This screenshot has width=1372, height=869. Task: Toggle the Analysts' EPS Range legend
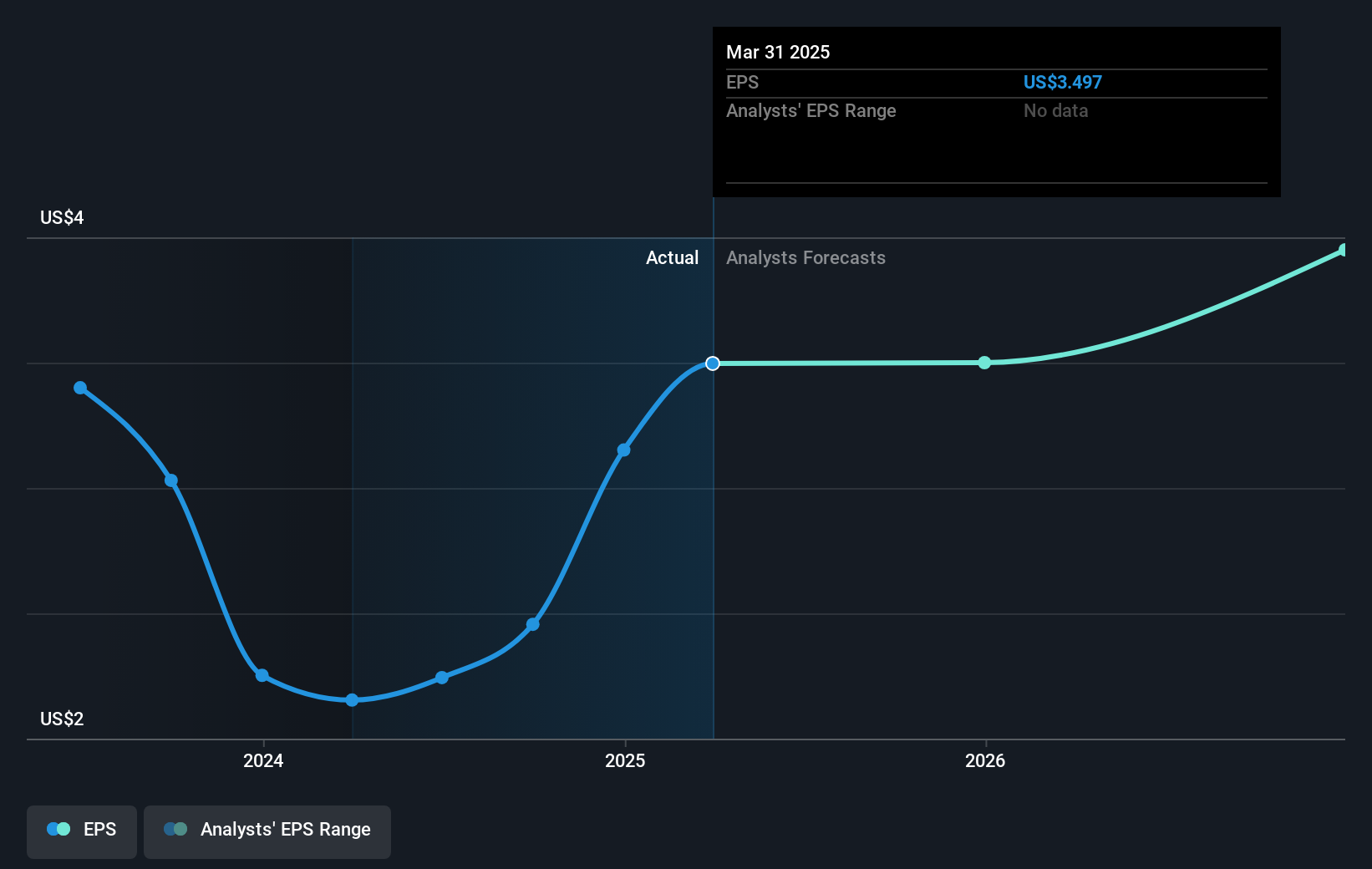point(267,831)
